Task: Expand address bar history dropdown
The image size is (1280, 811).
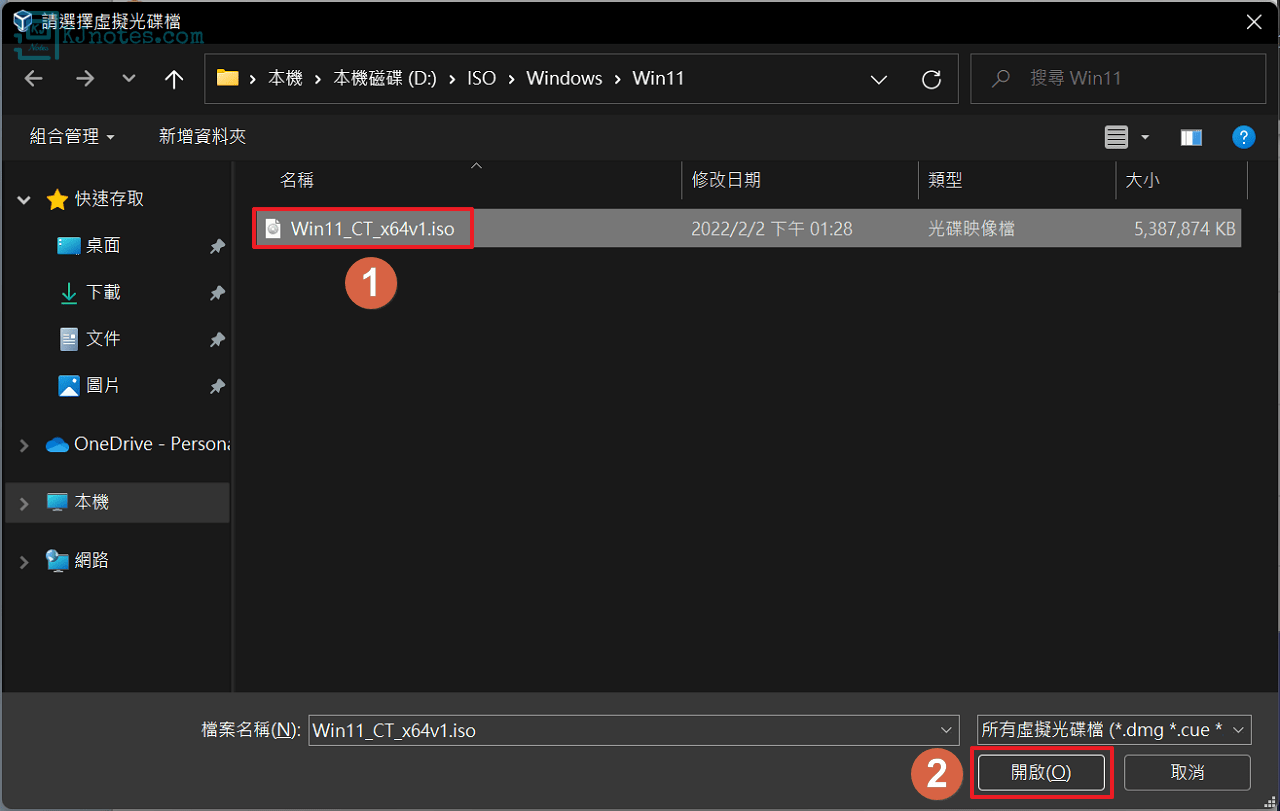Action: pyautogui.click(x=879, y=79)
